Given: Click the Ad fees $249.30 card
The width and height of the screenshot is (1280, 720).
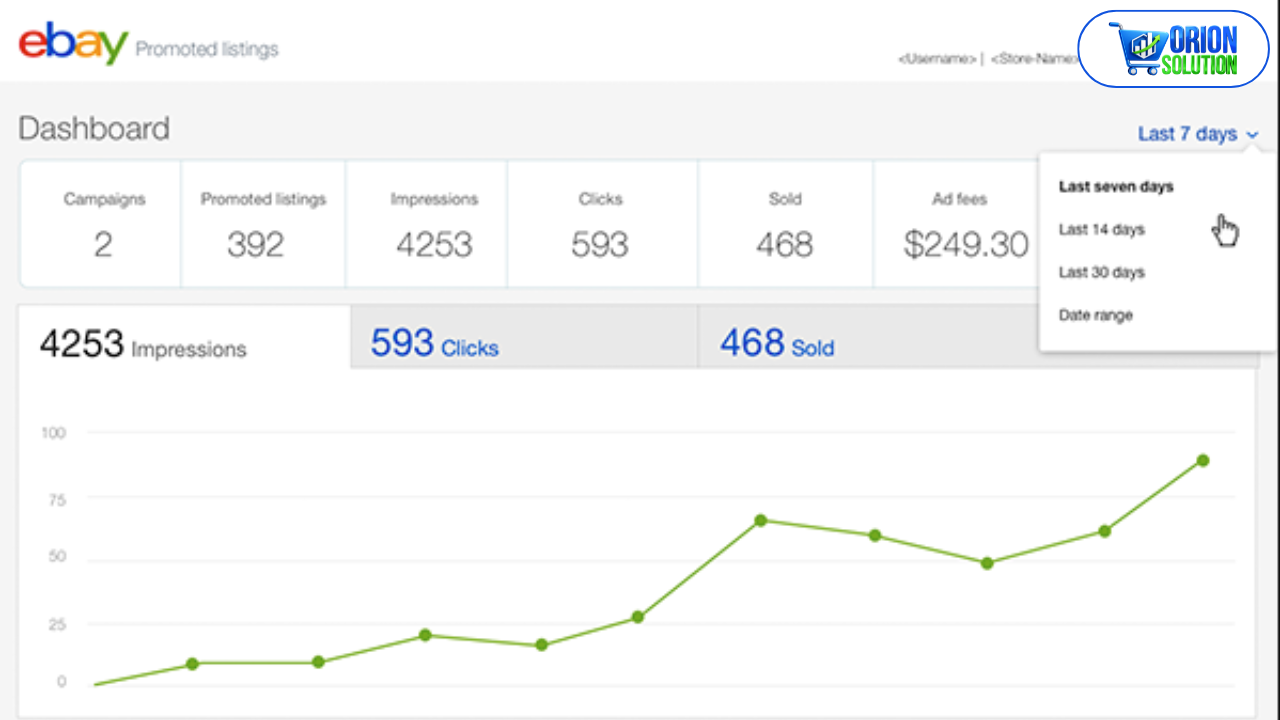Looking at the screenshot, I should coord(958,224).
